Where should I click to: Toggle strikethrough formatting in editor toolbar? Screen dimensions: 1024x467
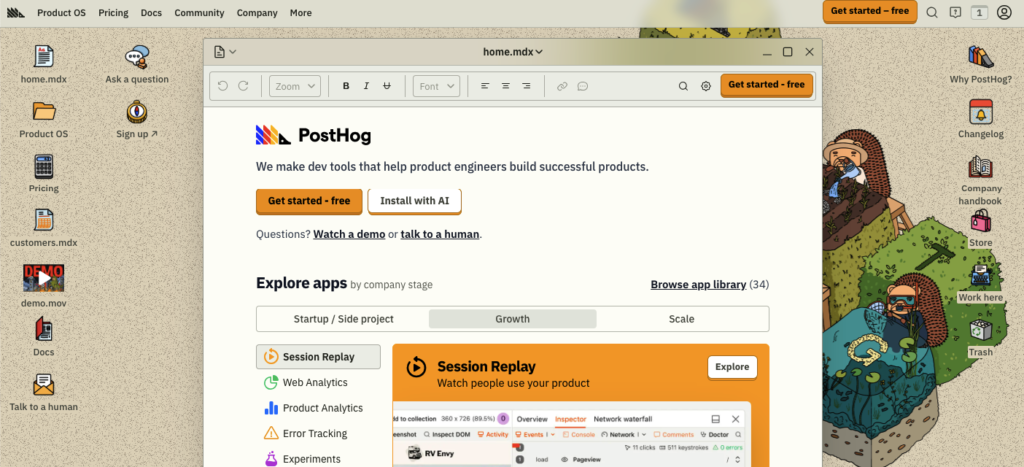387,86
